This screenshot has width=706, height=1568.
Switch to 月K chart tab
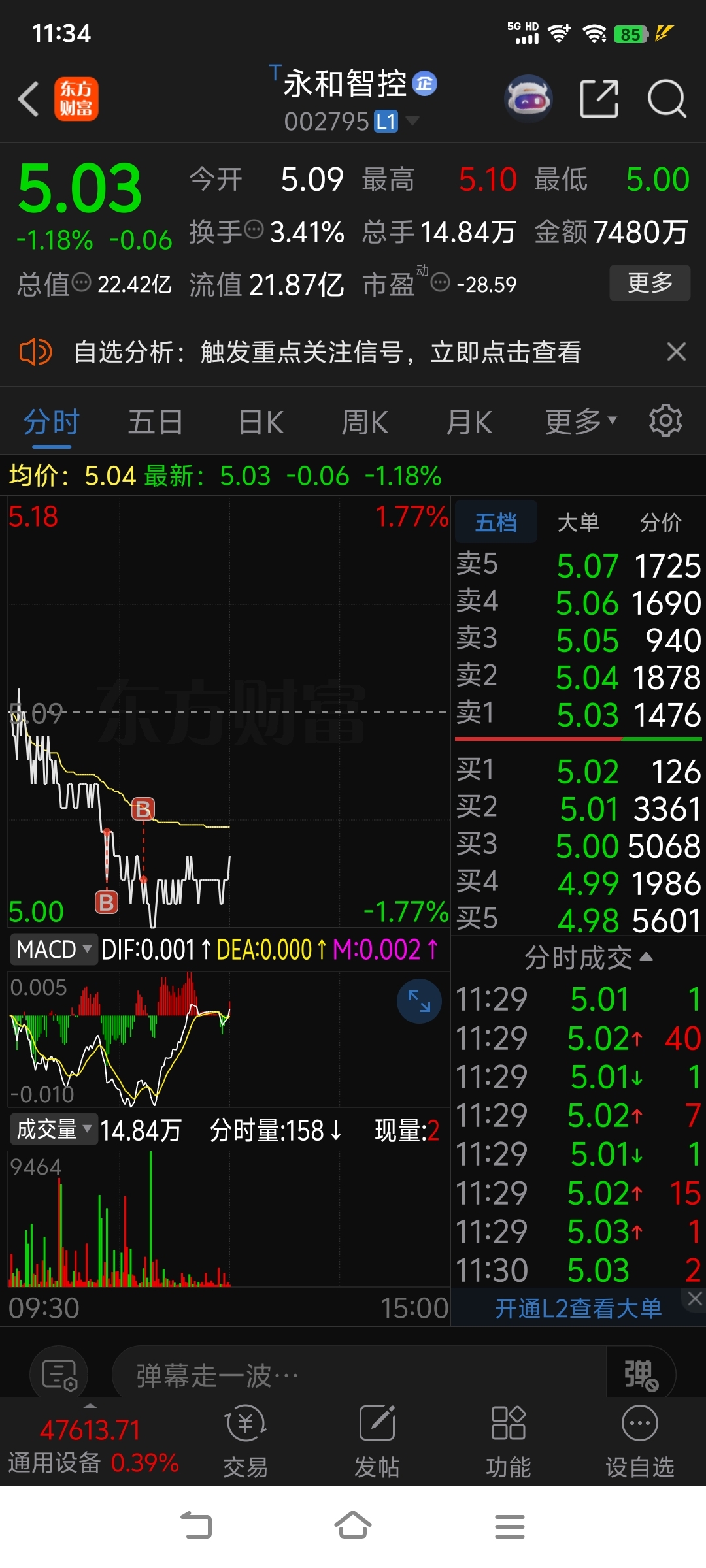click(469, 421)
